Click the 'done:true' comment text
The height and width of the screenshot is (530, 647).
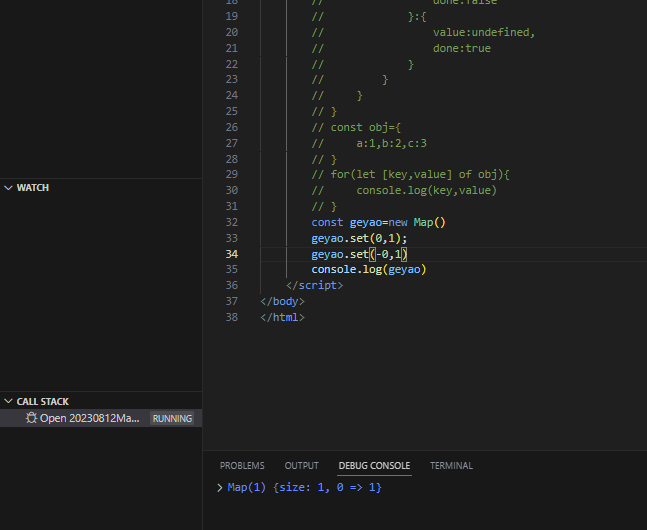(462, 49)
